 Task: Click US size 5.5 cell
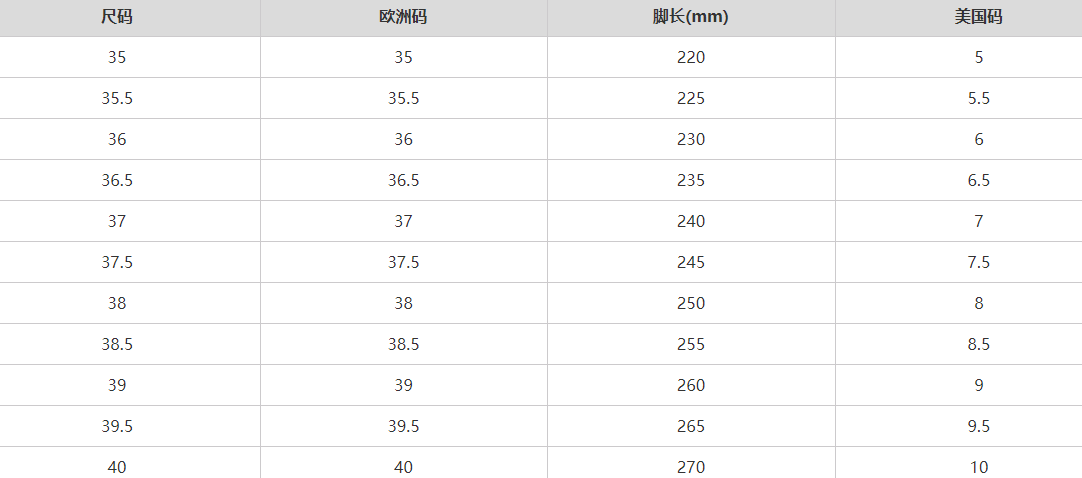(x=978, y=98)
